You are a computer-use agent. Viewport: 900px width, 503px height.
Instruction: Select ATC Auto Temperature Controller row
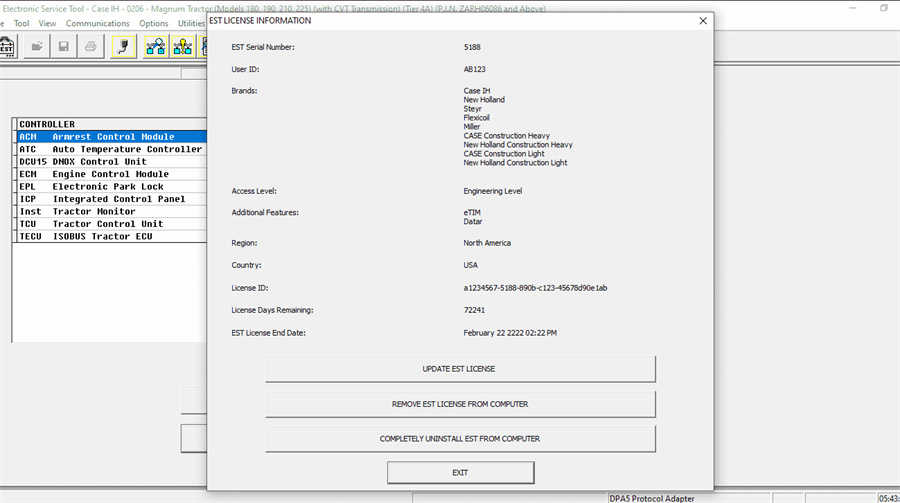pos(111,149)
